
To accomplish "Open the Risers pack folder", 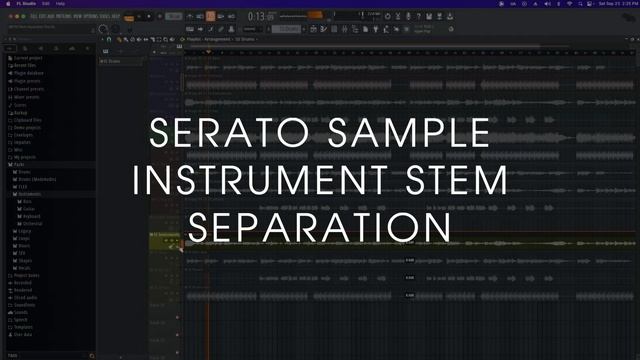I will [24, 246].
